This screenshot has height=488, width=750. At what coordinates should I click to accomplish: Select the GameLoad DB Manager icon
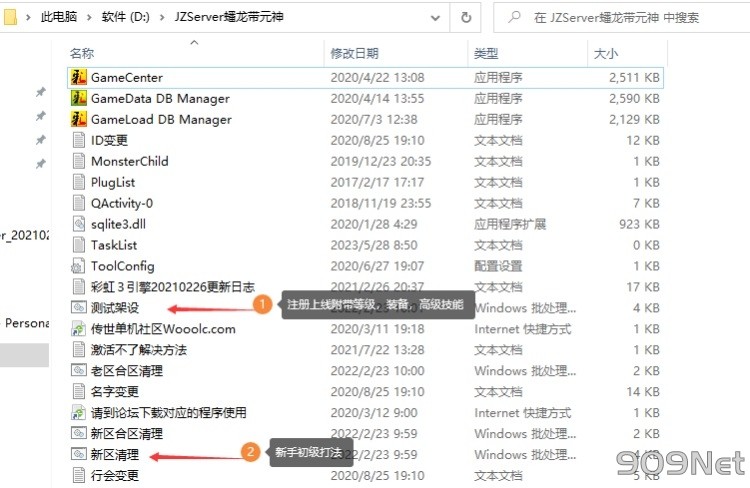(79, 119)
